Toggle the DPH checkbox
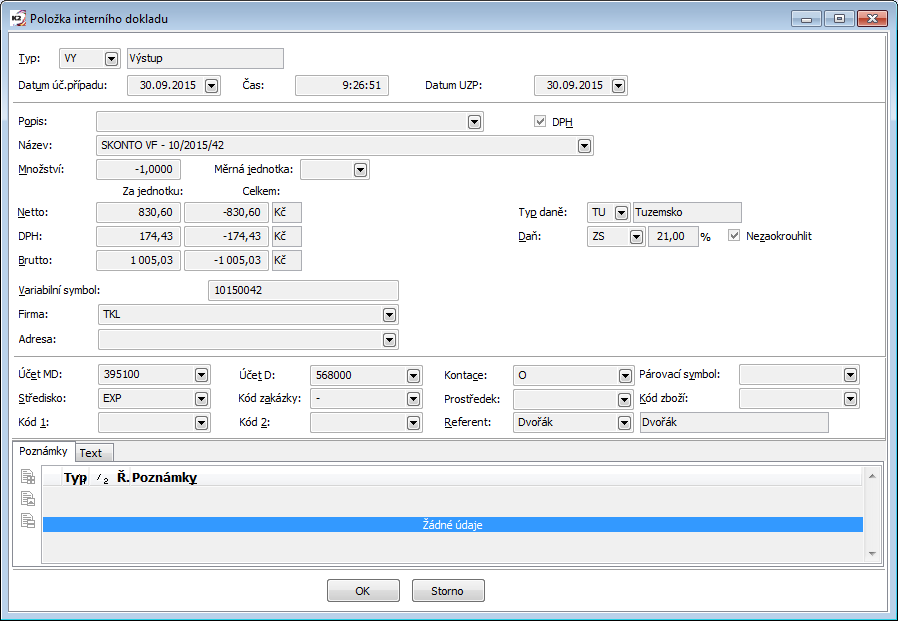898x621 pixels. coord(539,121)
